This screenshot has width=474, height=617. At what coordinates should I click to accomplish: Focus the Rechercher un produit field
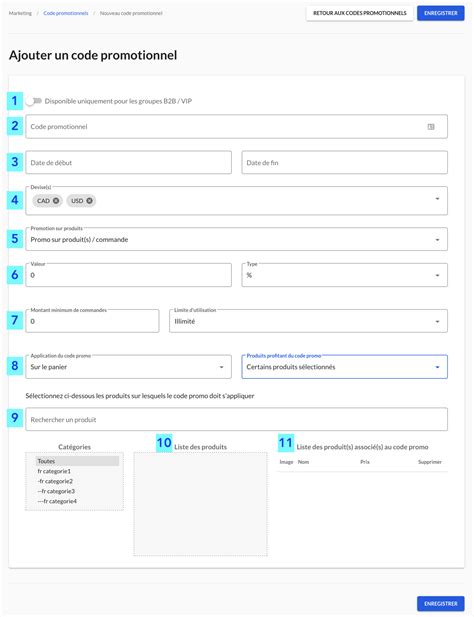click(236, 419)
